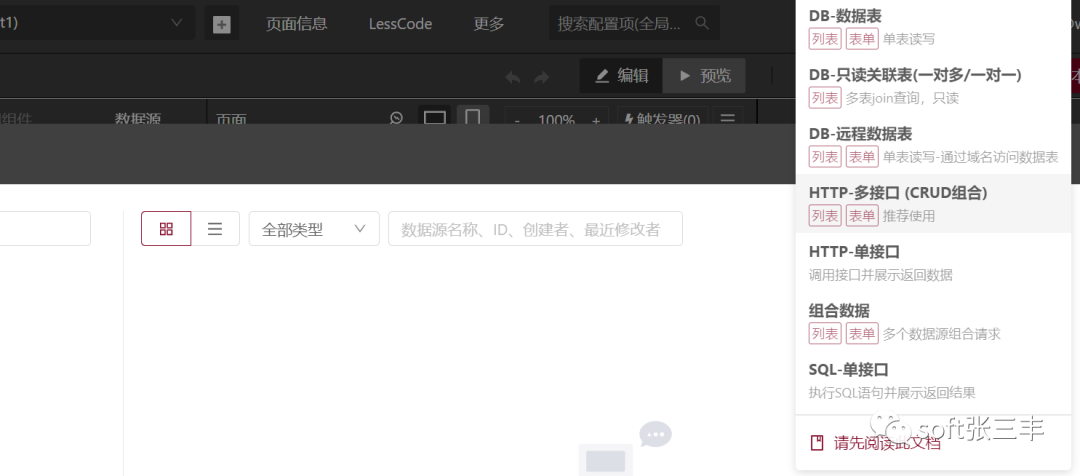Viewport: 1080px width, 476px height.
Task: Choose DB-数据表 data source type
Action: click(844, 16)
